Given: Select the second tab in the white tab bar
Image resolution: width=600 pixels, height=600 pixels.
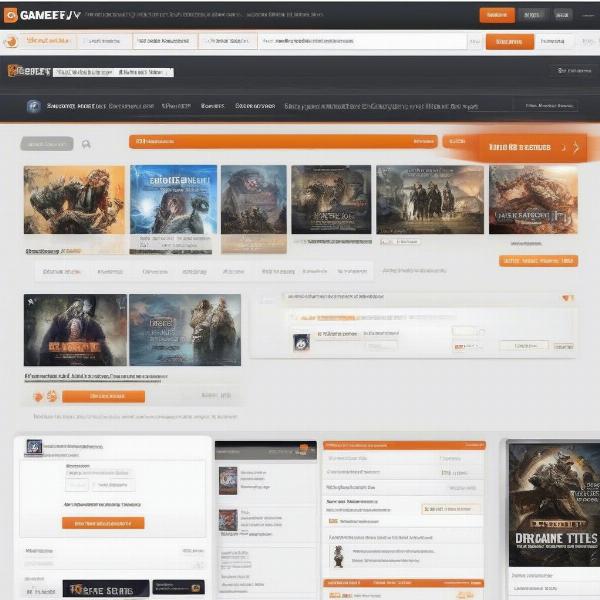Looking at the screenshot, I should tap(104, 41).
